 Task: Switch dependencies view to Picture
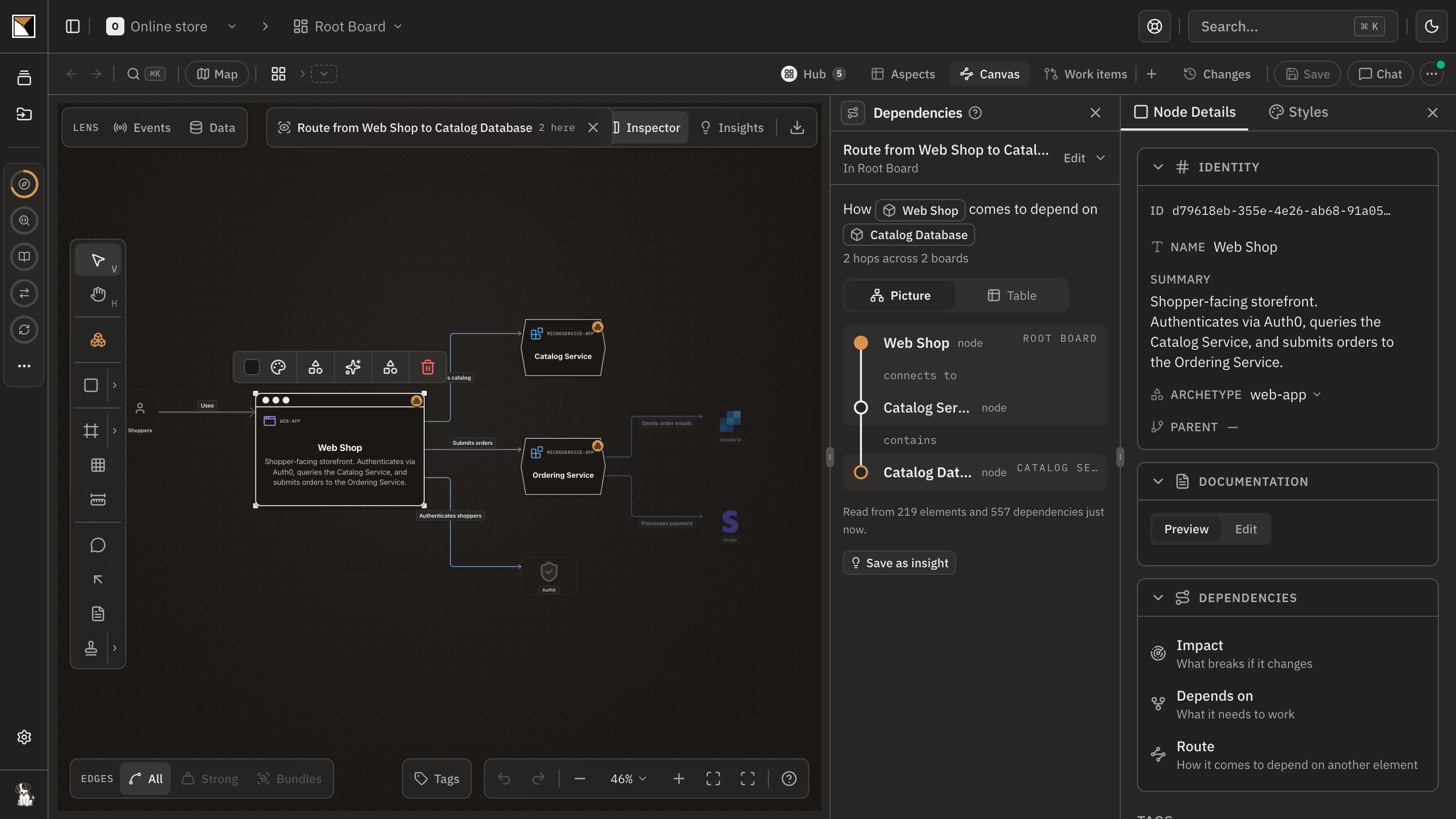click(x=900, y=295)
